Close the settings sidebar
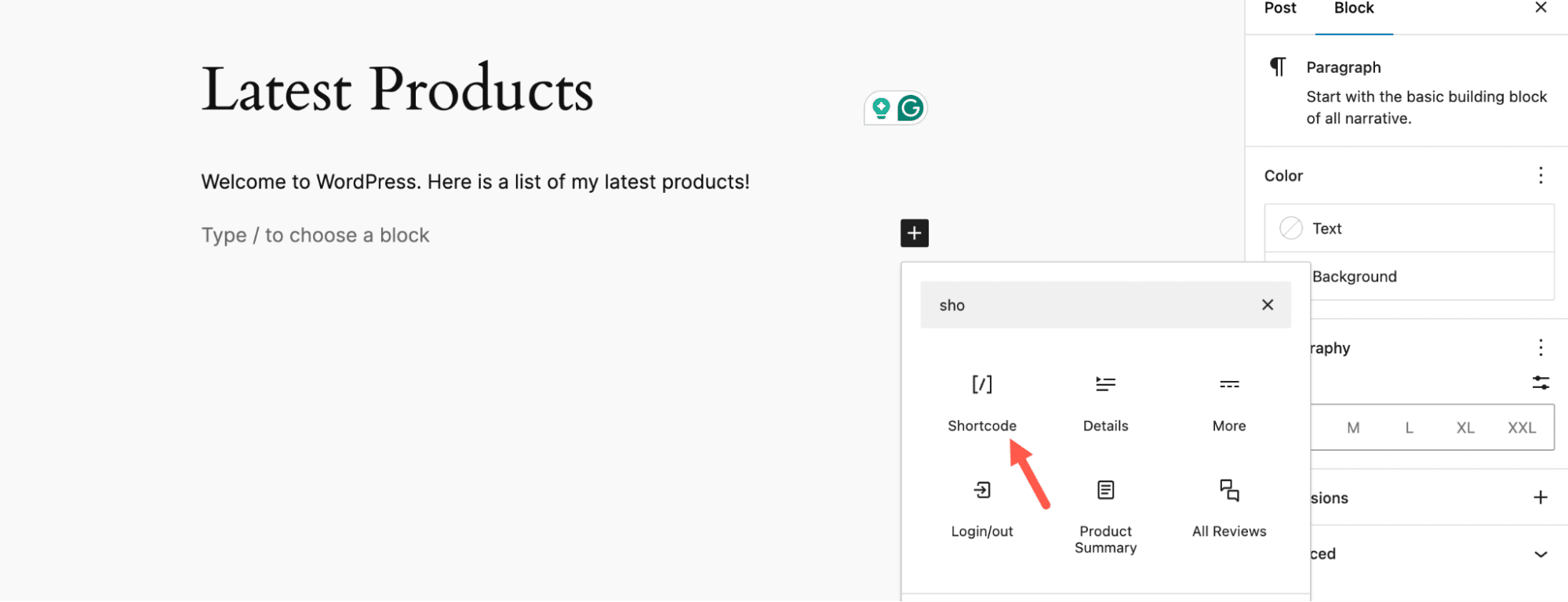 click(1541, 8)
